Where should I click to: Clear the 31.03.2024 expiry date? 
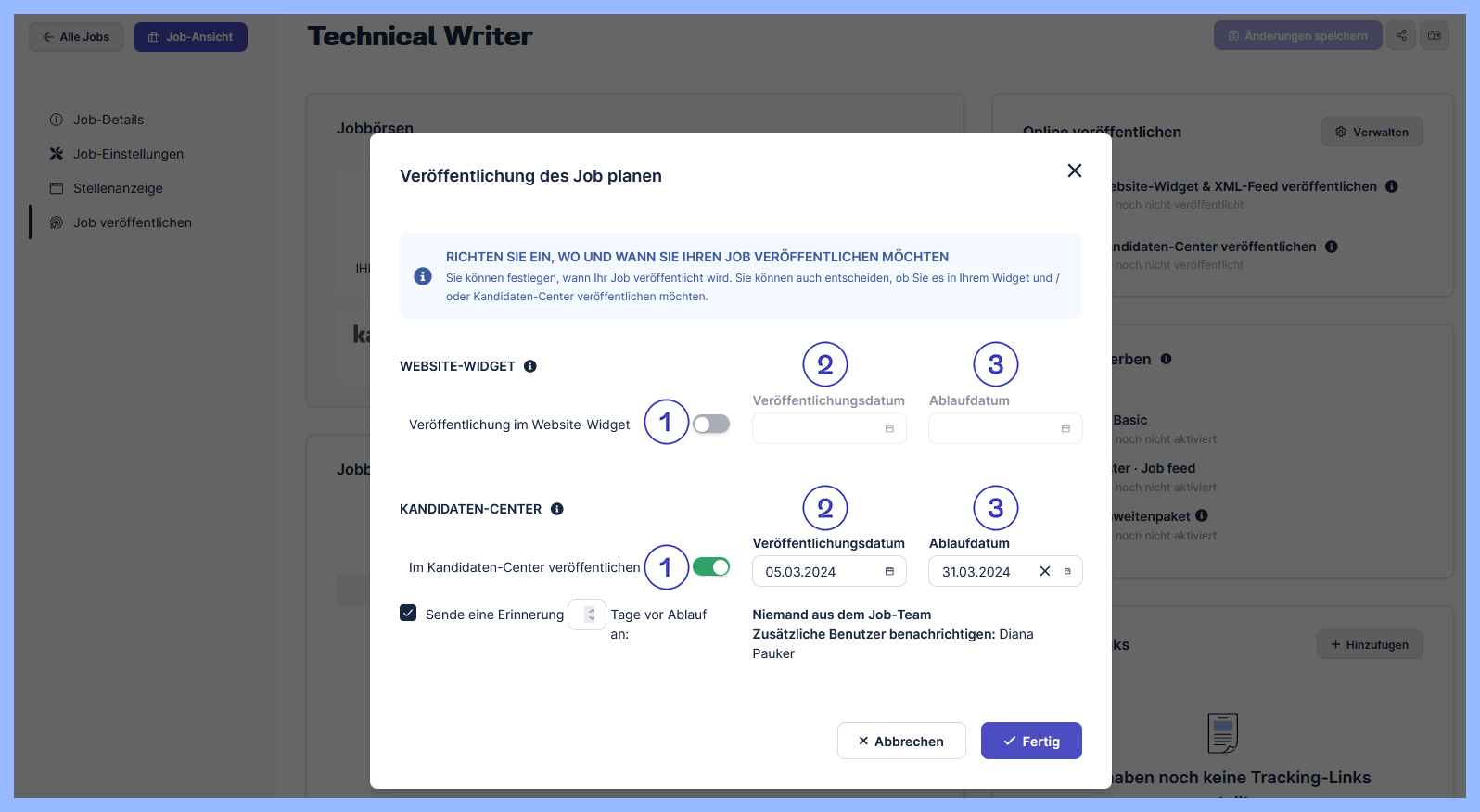(x=1045, y=571)
